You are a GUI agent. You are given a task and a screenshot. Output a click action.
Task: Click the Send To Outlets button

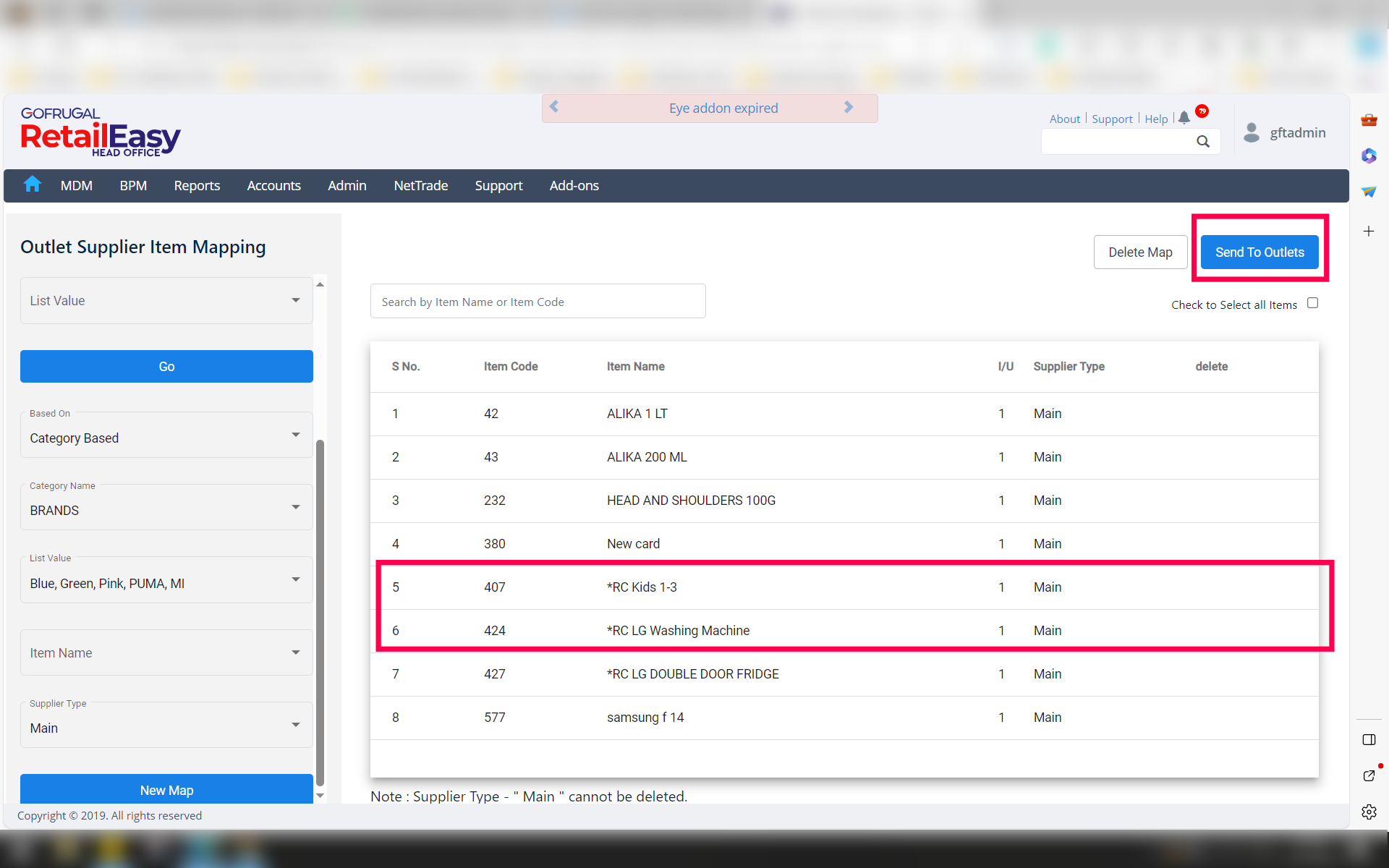click(x=1259, y=252)
